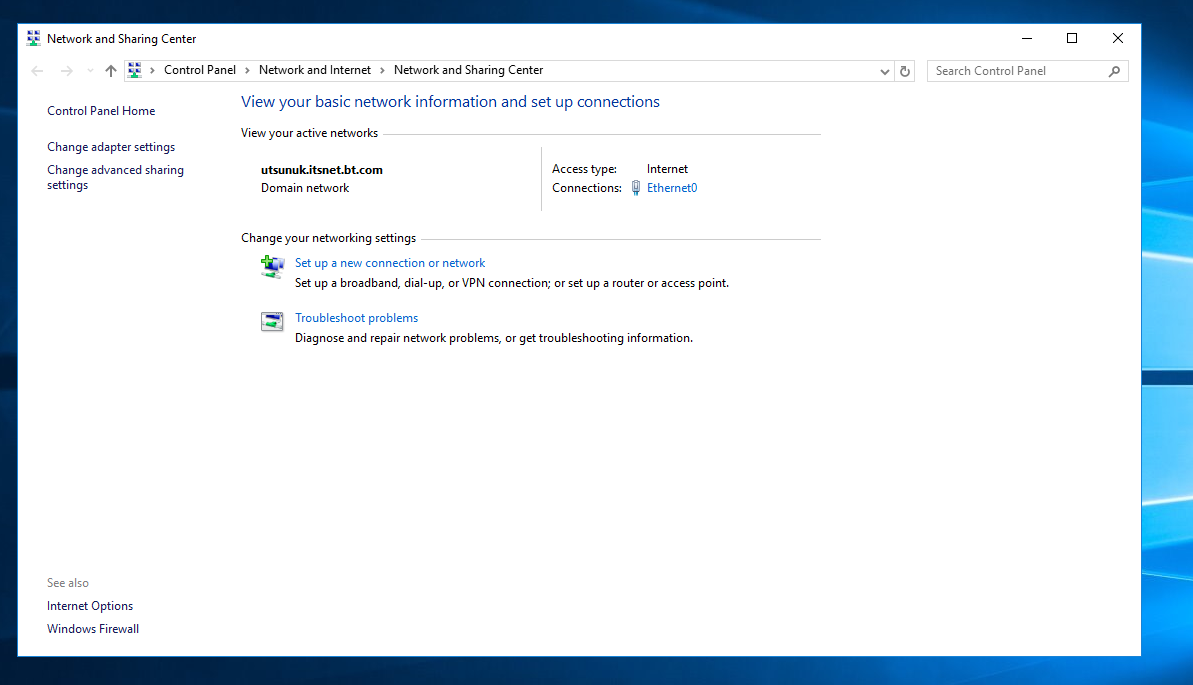Select Network and Sharing Center breadcrumb
Viewport: 1193px width, 685px height.
pos(469,70)
